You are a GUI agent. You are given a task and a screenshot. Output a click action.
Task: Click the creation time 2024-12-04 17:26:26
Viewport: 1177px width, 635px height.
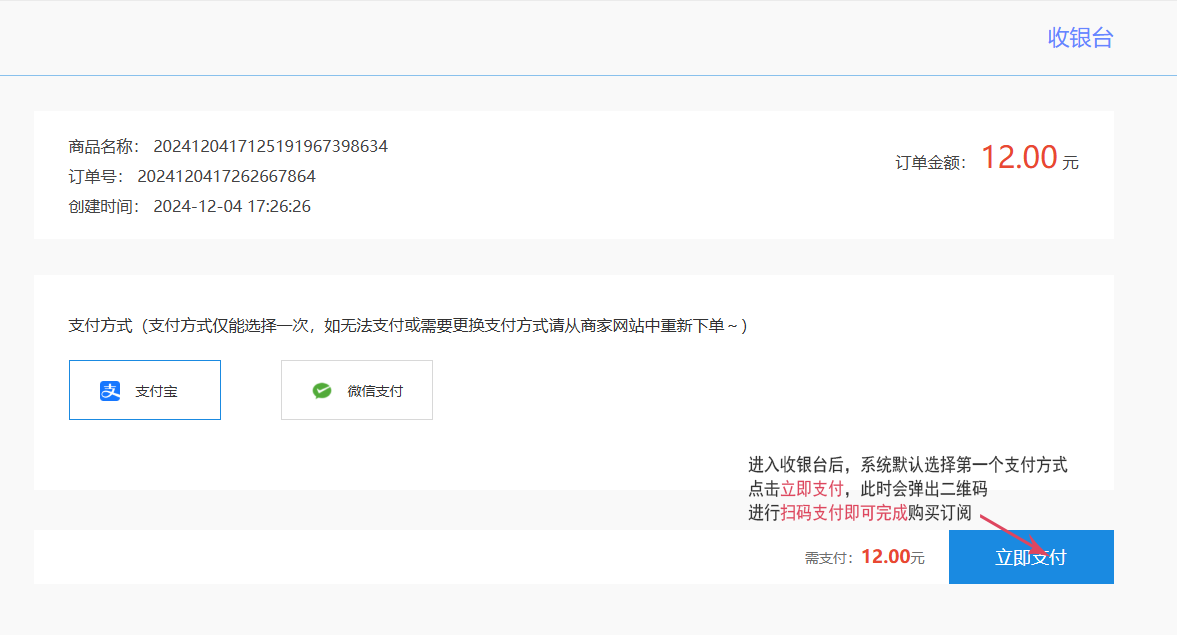point(232,207)
